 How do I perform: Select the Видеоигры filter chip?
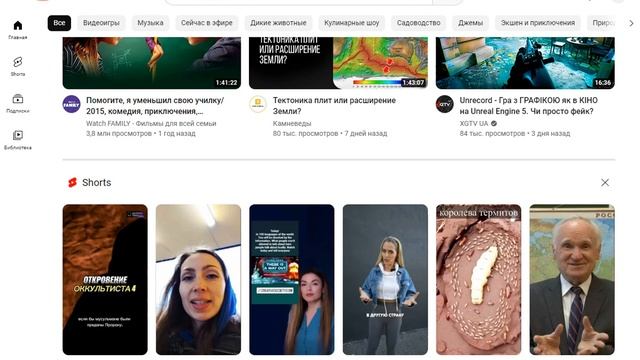(x=101, y=23)
